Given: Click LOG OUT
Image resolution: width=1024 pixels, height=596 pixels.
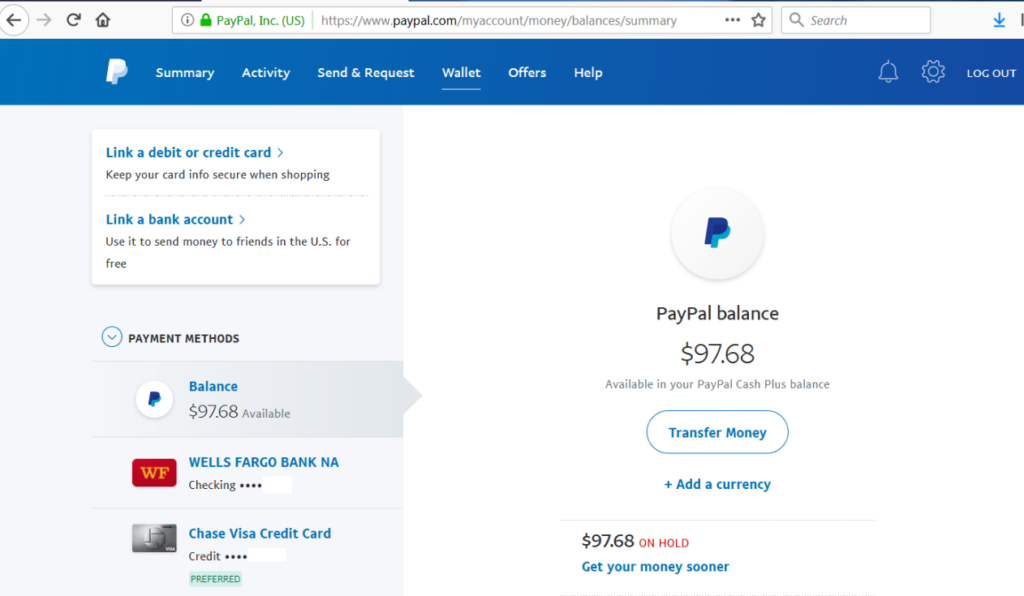Looking at the screenshot, I should 991,73.
